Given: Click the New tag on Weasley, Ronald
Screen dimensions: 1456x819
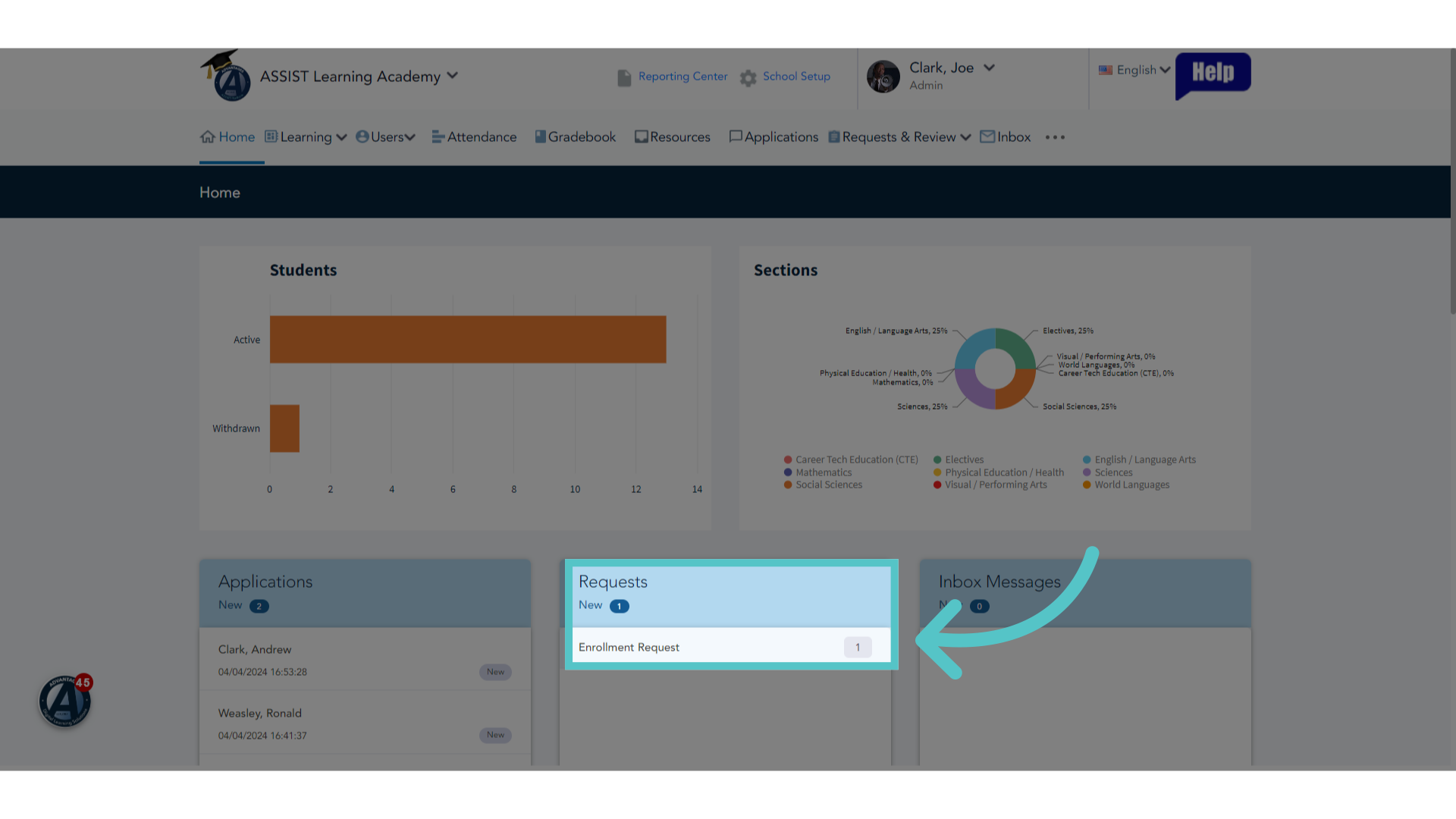Looking at the screenshot, I should [495, 735].
